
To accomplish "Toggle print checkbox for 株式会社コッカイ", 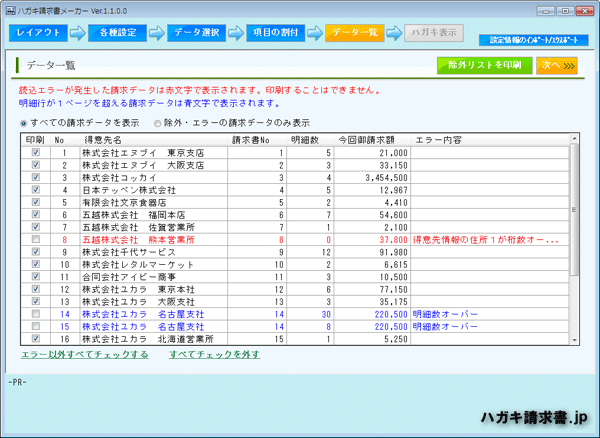I will [36, 177].
